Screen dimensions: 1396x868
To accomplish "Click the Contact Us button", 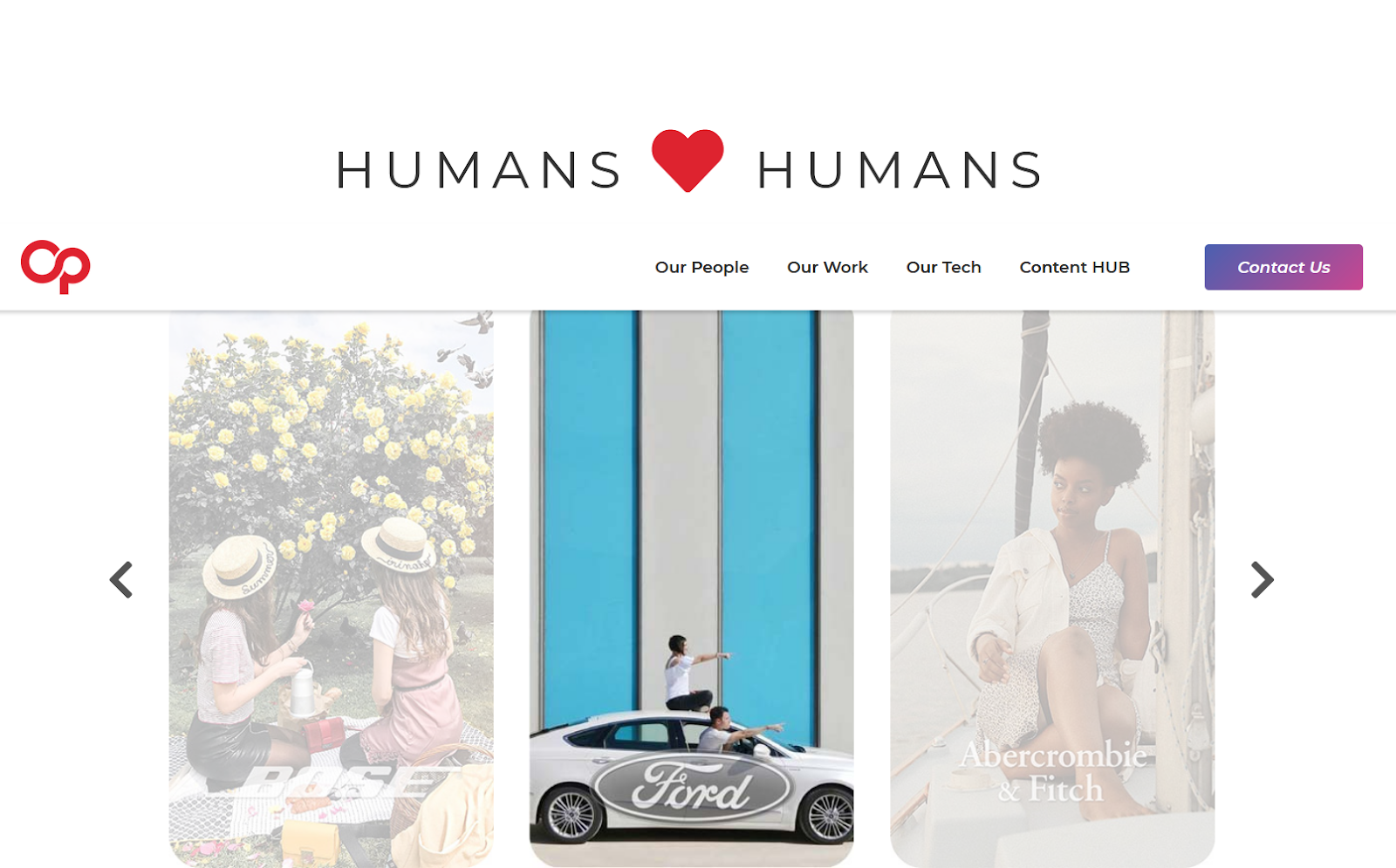I will pos(1283,267).
